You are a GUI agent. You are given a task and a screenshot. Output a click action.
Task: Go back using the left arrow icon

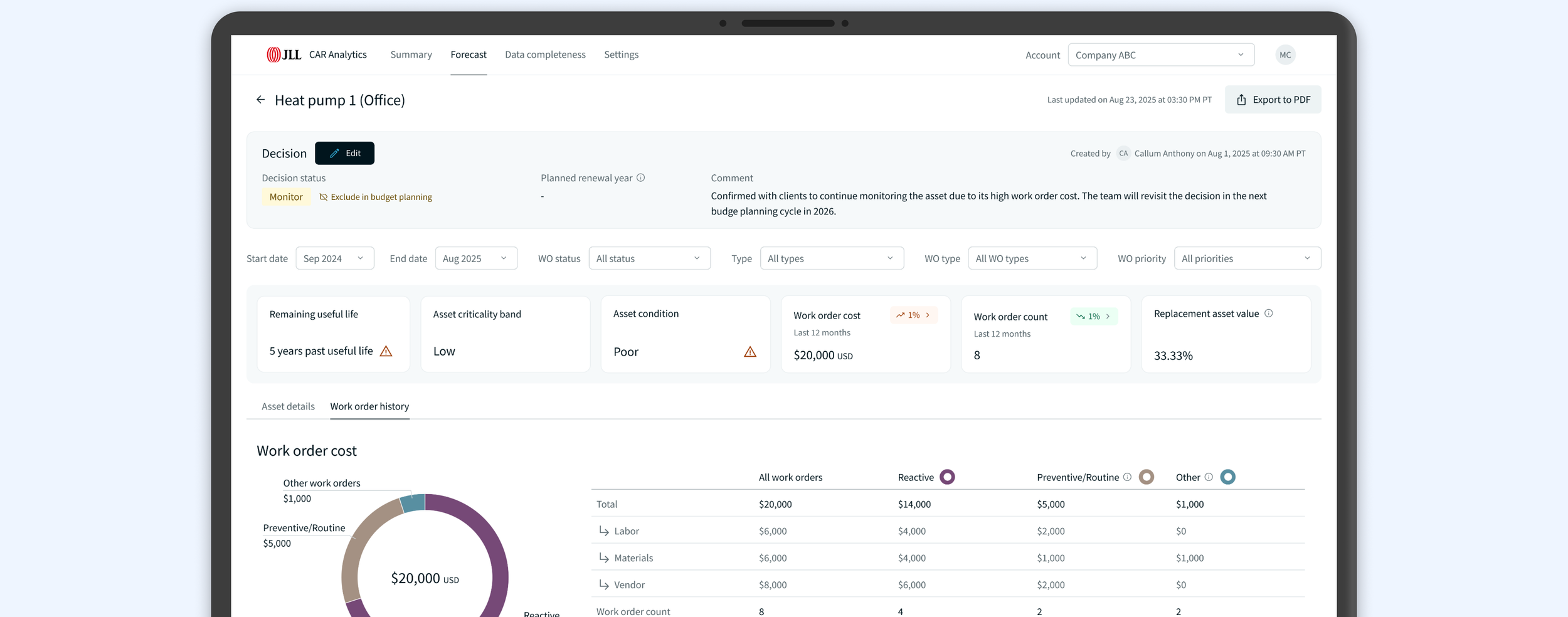pyautogui.click(x=260, y=100)
